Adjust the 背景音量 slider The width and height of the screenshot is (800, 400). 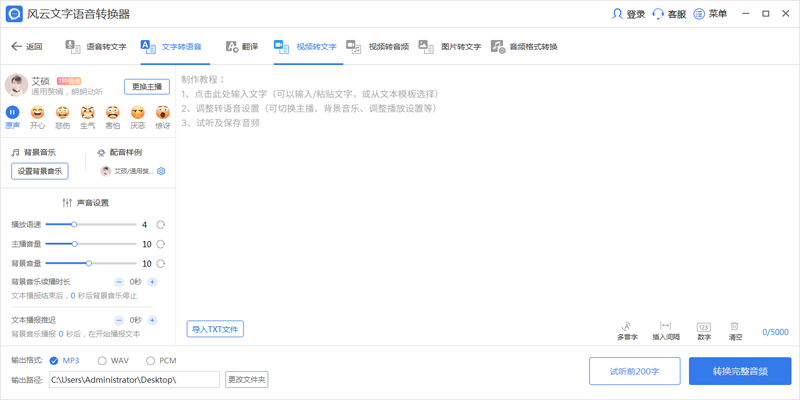91,263
